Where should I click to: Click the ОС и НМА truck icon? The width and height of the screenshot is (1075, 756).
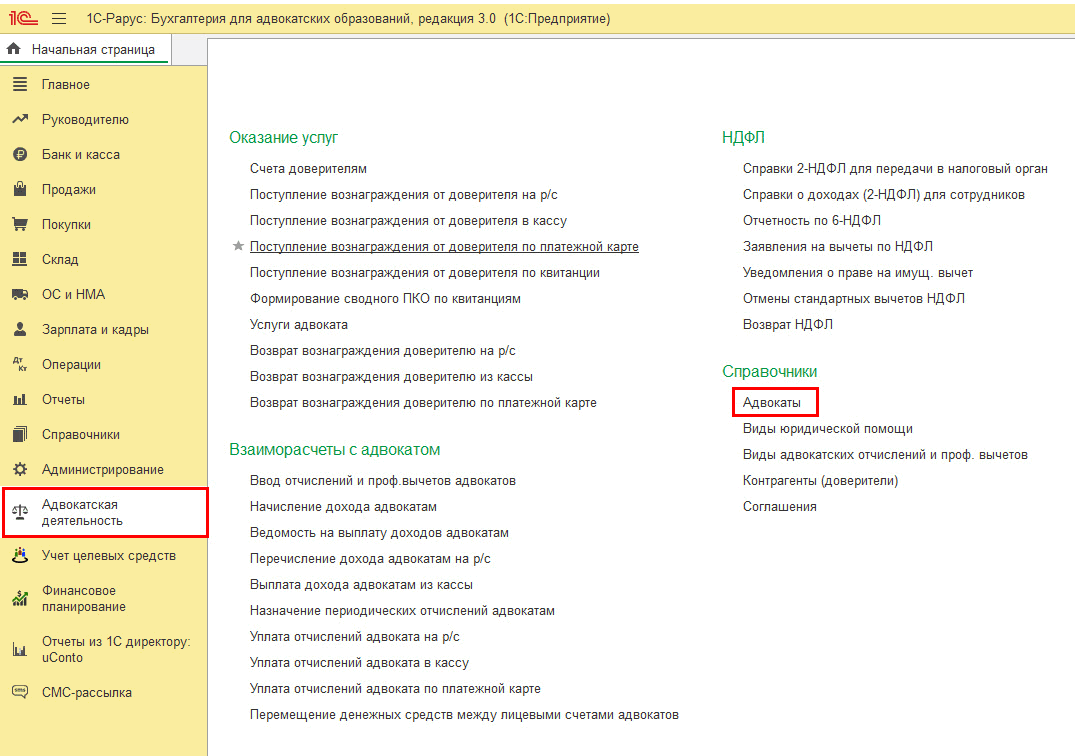pos(19,295)
